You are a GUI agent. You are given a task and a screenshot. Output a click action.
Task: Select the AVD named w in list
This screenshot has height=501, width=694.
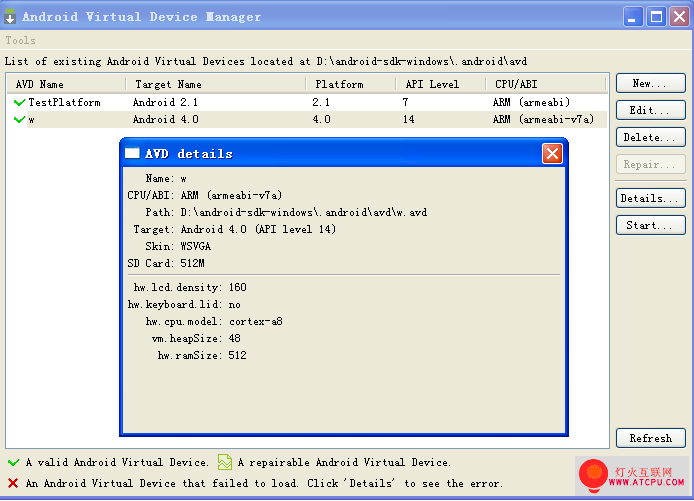coord(307,119)
